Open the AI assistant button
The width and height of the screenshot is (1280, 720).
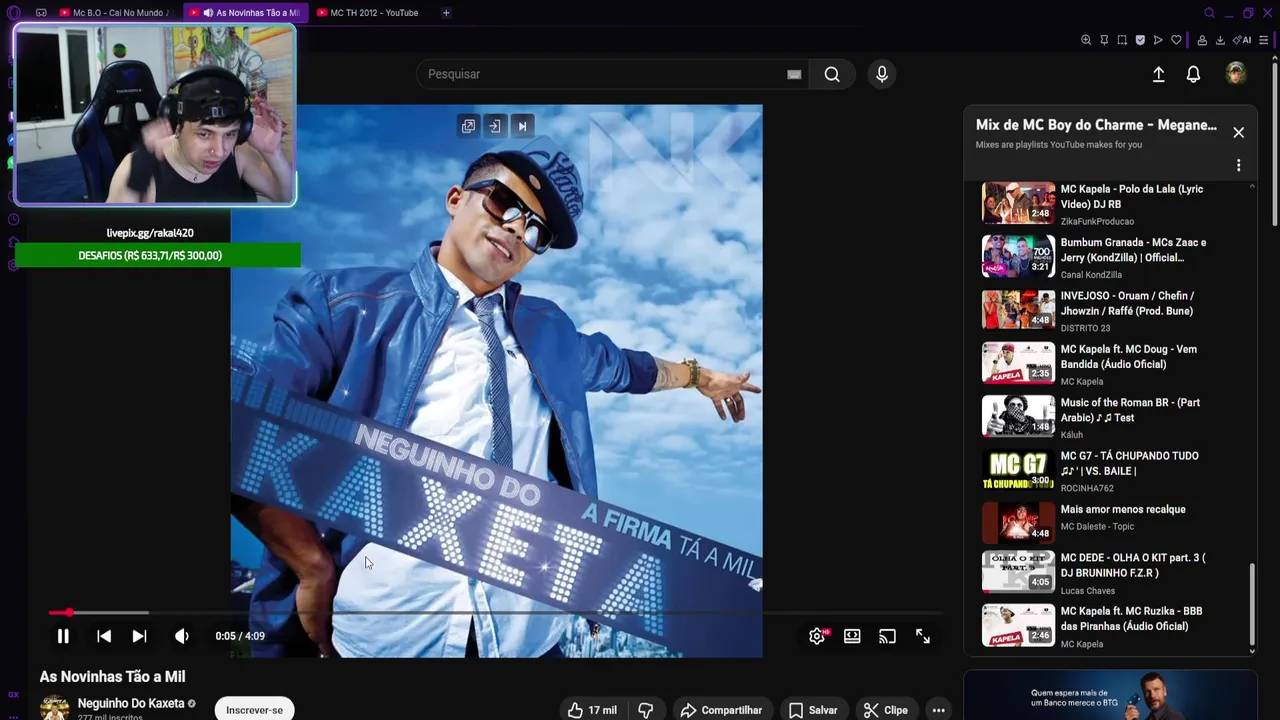[x=1242, y=40]
